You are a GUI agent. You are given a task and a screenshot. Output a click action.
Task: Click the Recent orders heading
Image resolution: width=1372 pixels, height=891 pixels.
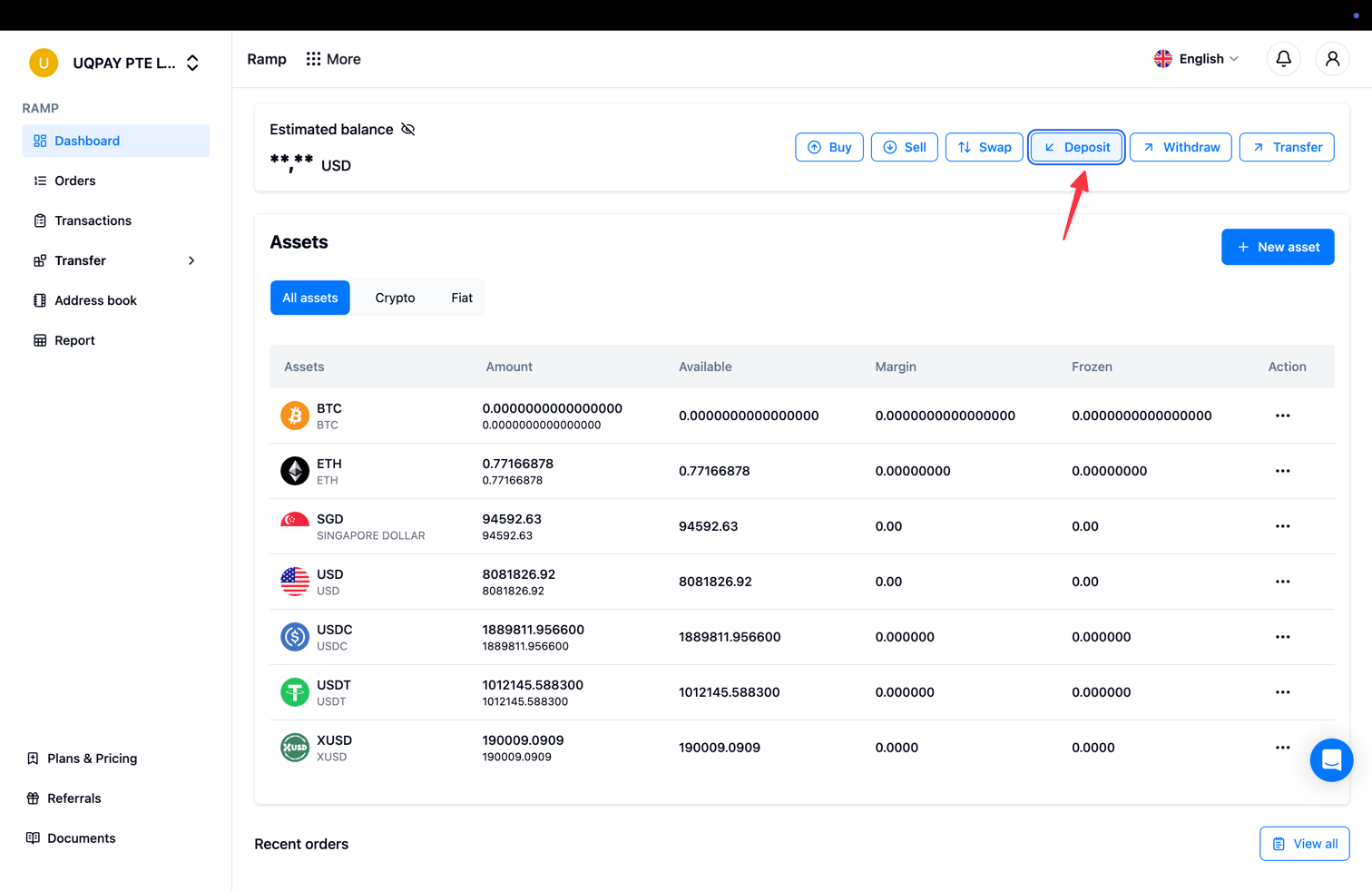click(301, 844)
